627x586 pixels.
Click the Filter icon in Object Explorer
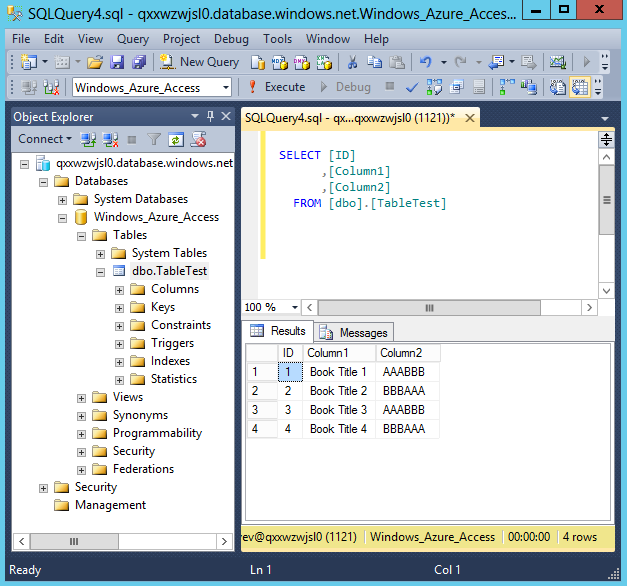[x=154, y=139]
